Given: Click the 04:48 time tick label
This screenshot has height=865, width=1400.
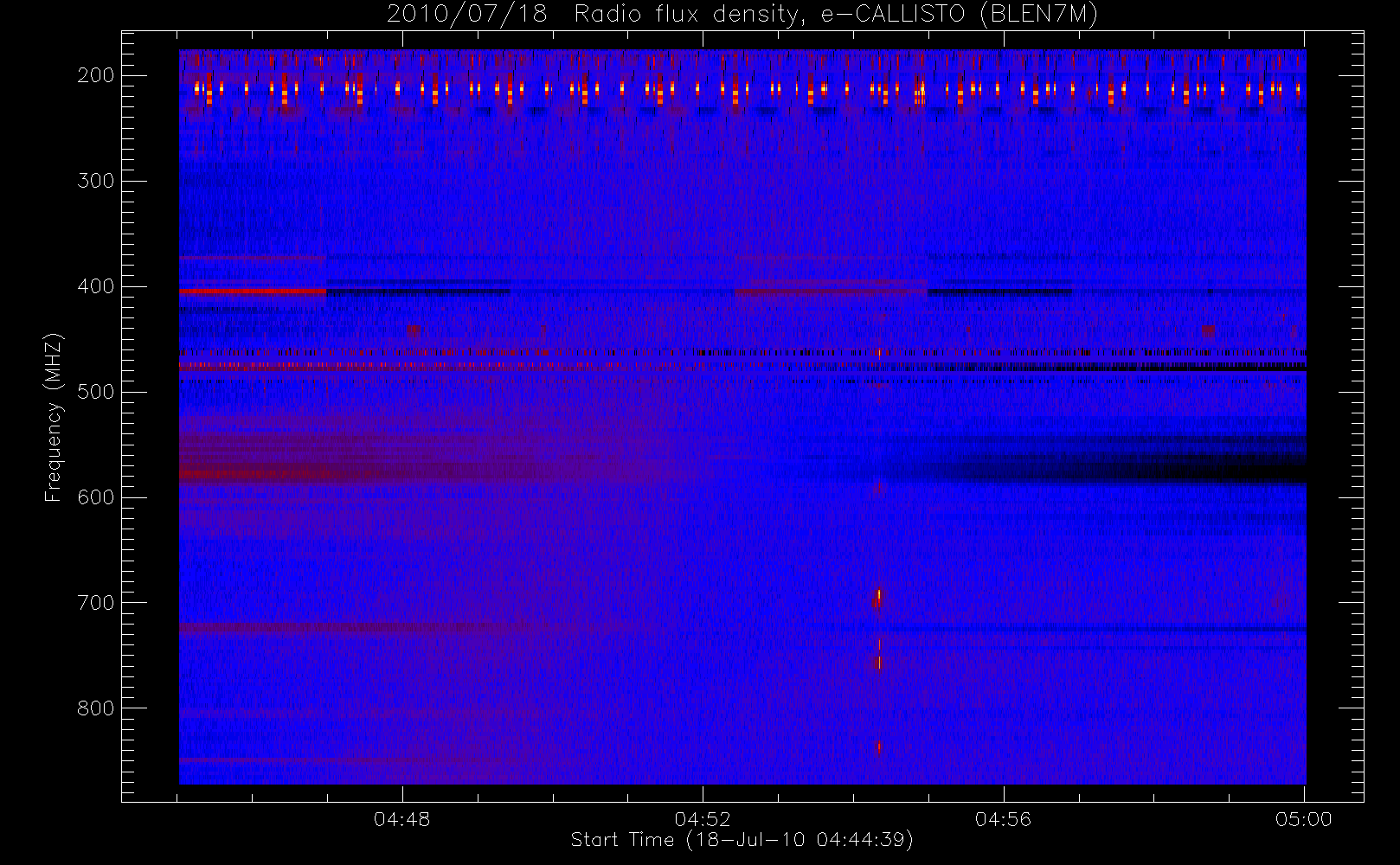Looking at the screenshot, I should coord(402,819).
